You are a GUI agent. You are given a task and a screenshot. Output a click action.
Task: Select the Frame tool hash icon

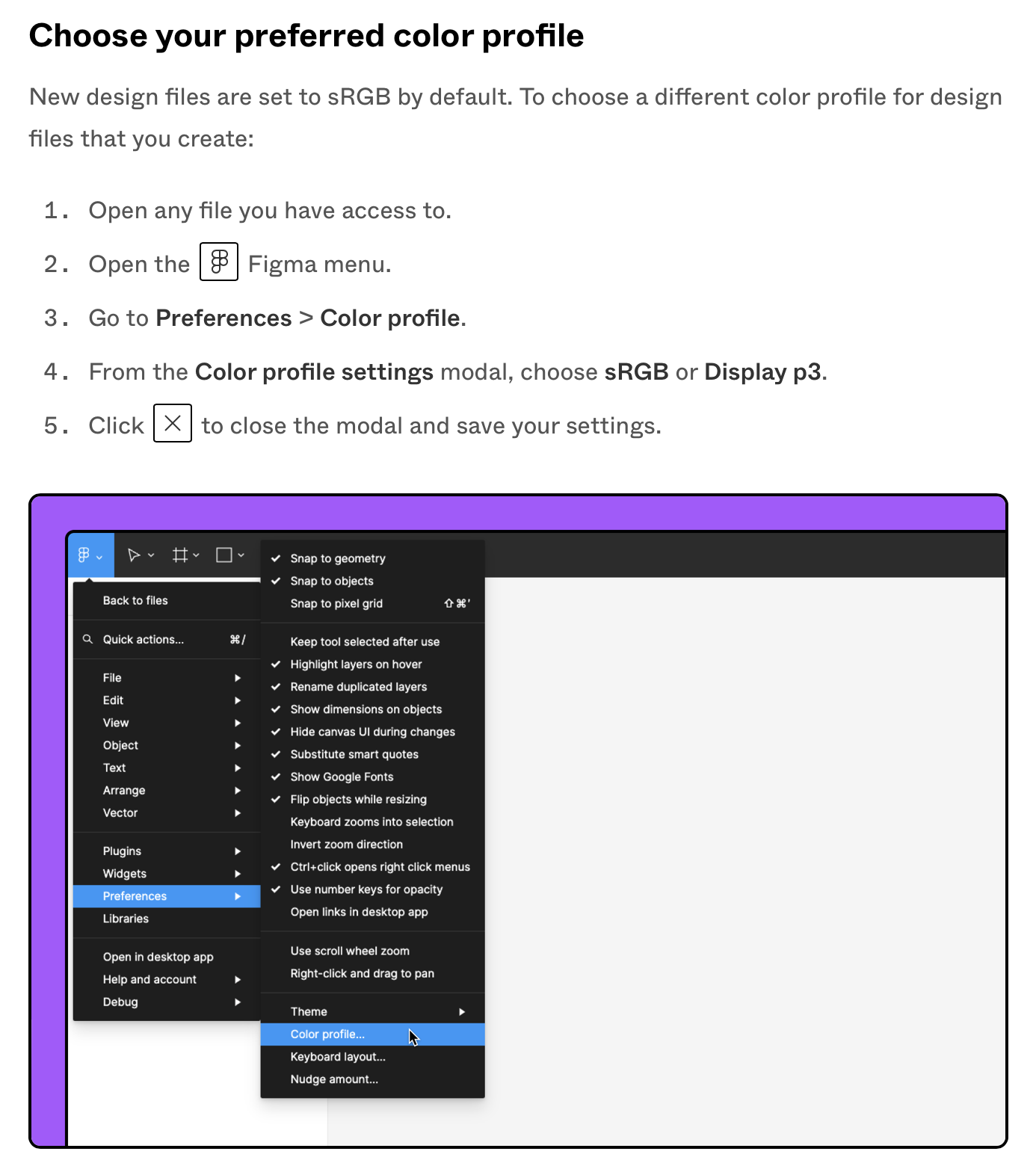point(179,555)
